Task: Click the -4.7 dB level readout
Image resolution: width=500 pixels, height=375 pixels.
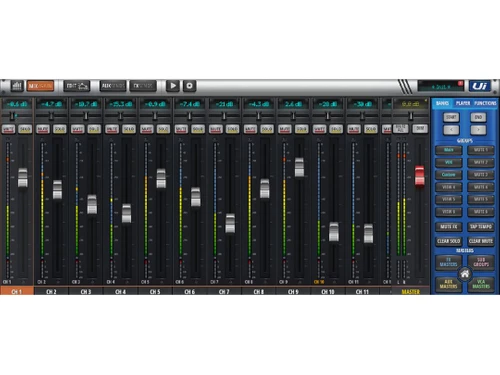Action: point(51,104)
